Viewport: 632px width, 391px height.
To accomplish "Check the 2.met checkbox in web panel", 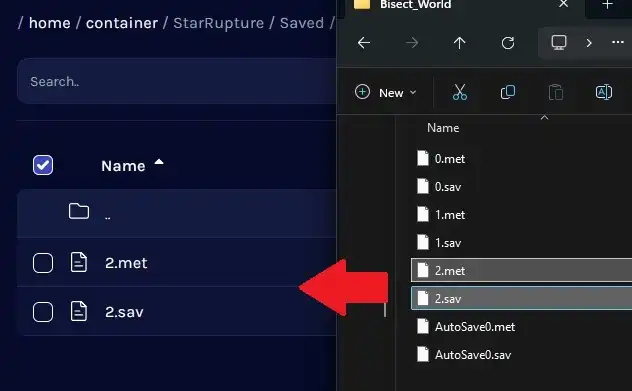I will click(43, 263).
